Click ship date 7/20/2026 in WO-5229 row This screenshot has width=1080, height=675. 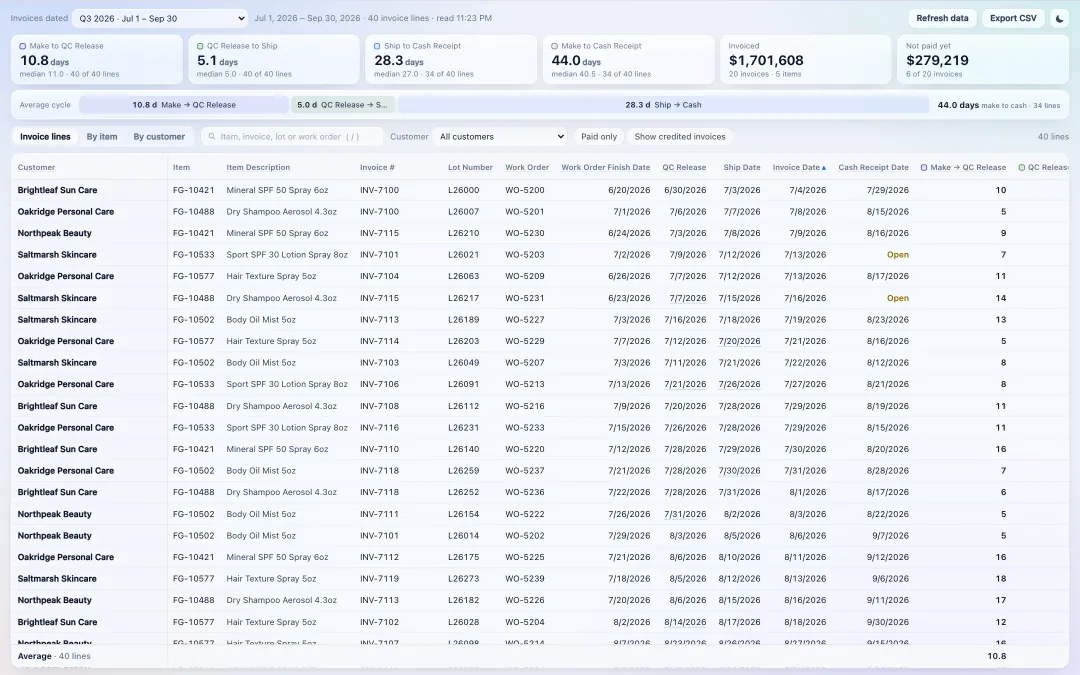point(739,341)
